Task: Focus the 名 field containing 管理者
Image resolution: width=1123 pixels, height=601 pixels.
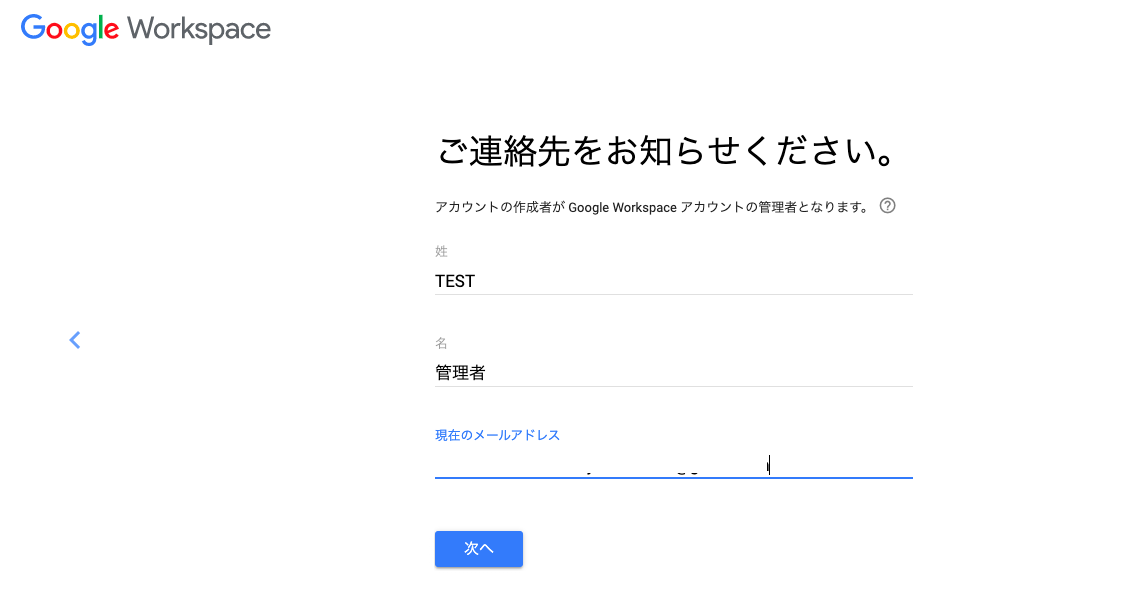Action: tap(673, 373)
